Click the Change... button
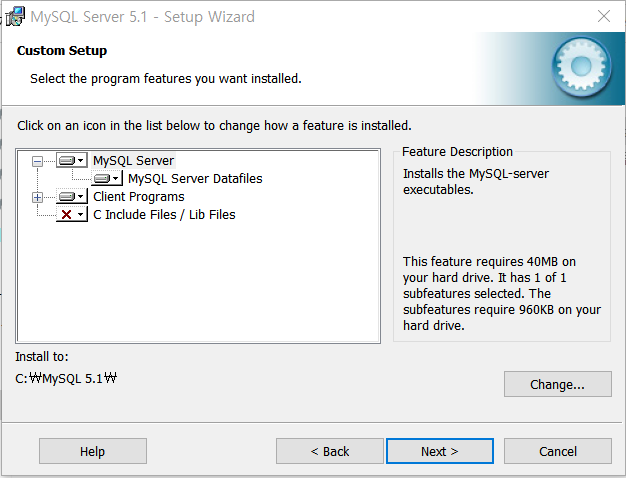Screen dimensions: 626x478 pyautogui.click(x=557, y=384)
